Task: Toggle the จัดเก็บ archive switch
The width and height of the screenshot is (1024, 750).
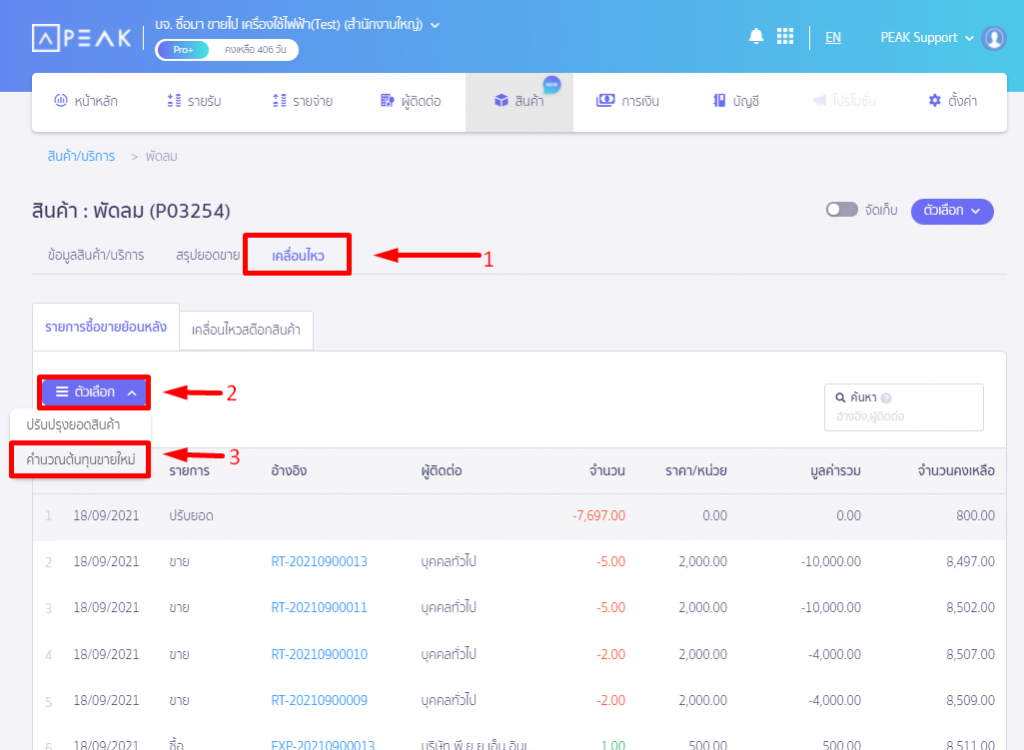Action: (x=841, y=210)
